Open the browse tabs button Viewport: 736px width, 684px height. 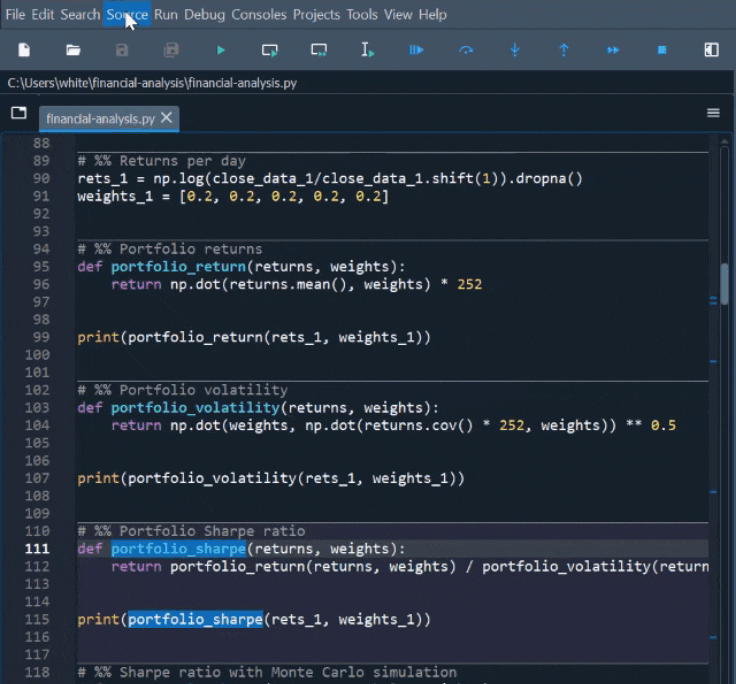tap(19, 113)
